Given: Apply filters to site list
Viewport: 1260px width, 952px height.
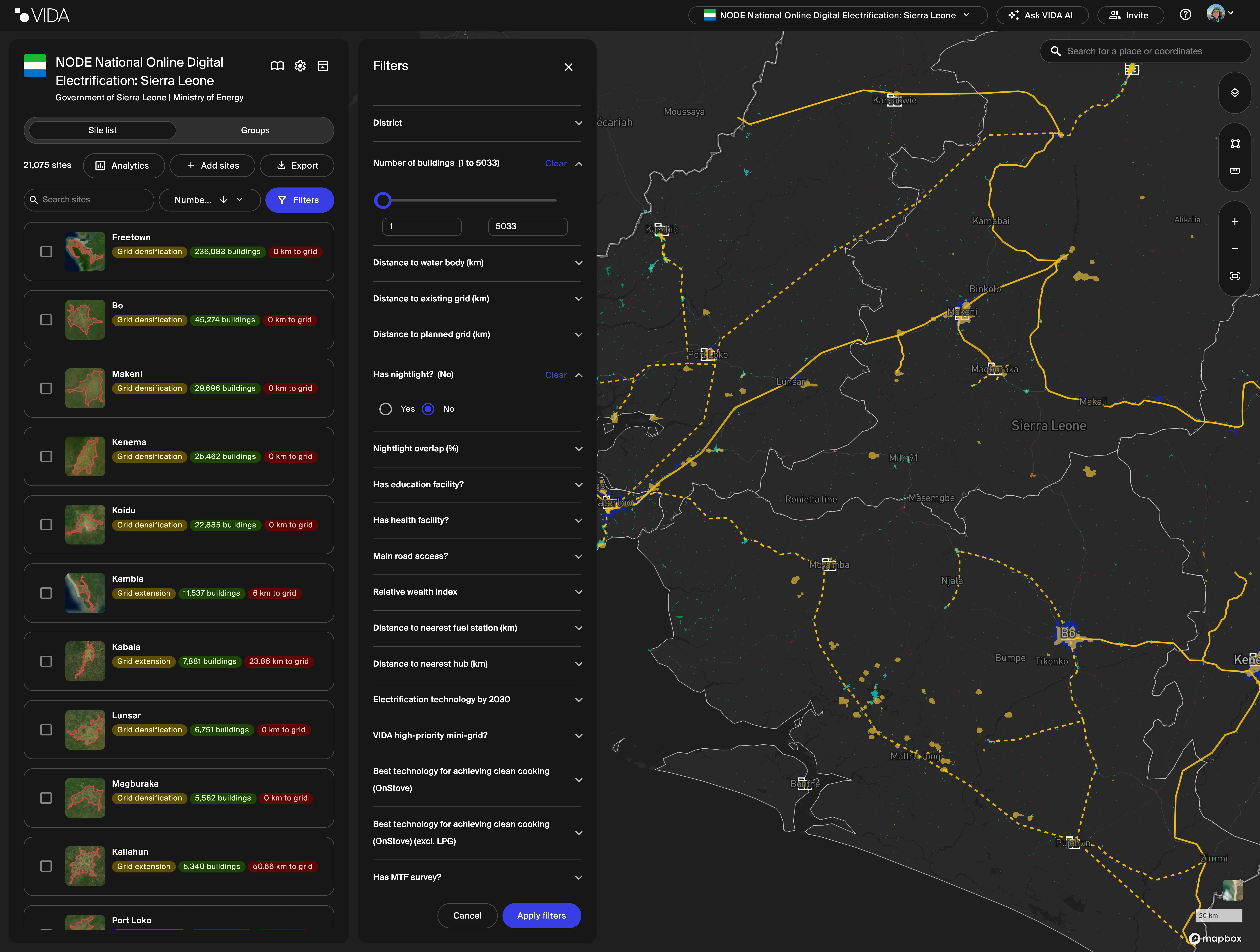Looking at the screenshot, I should click(542, 916).
